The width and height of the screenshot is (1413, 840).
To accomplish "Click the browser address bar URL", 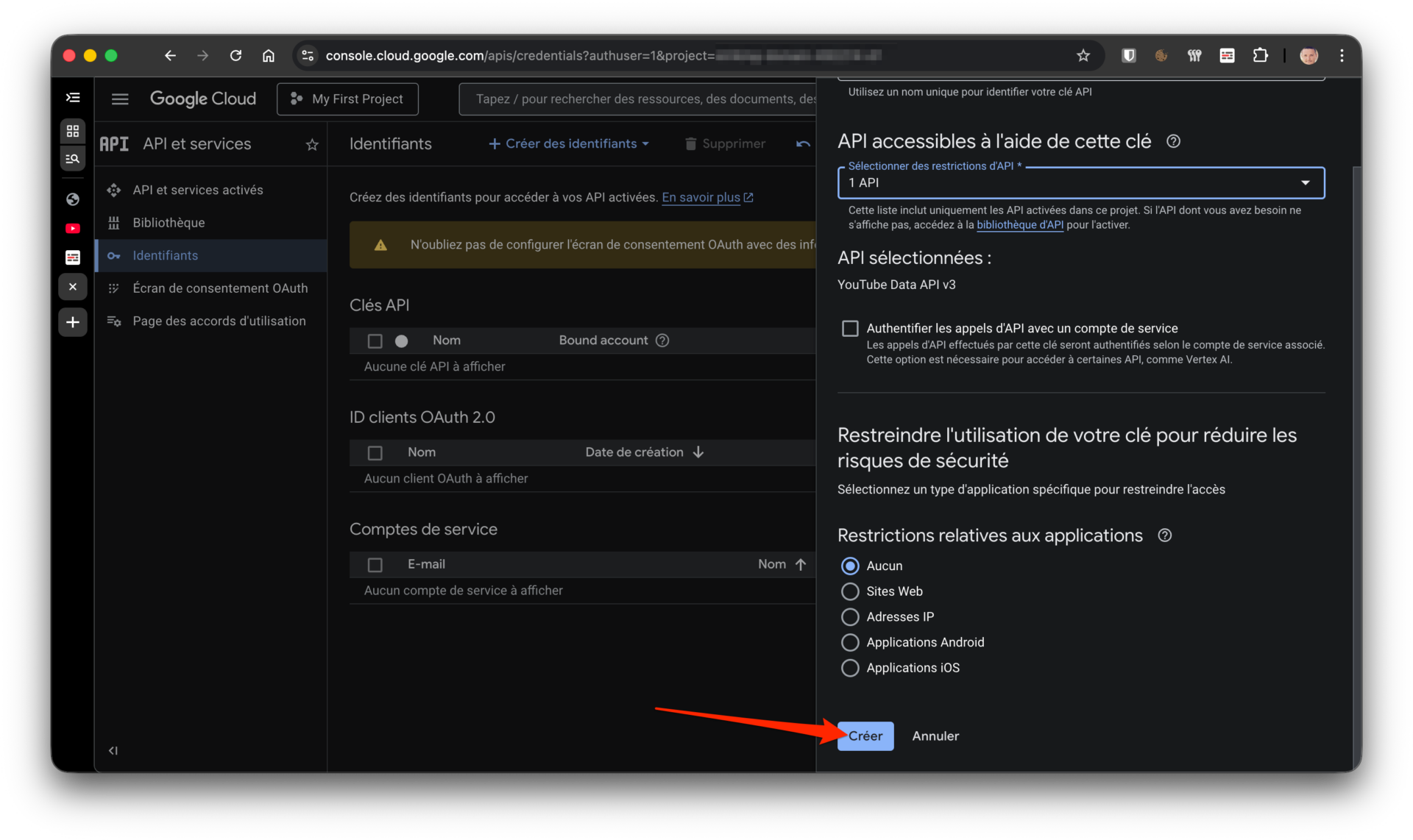I will pyautogui.click(x=603, y=55).
